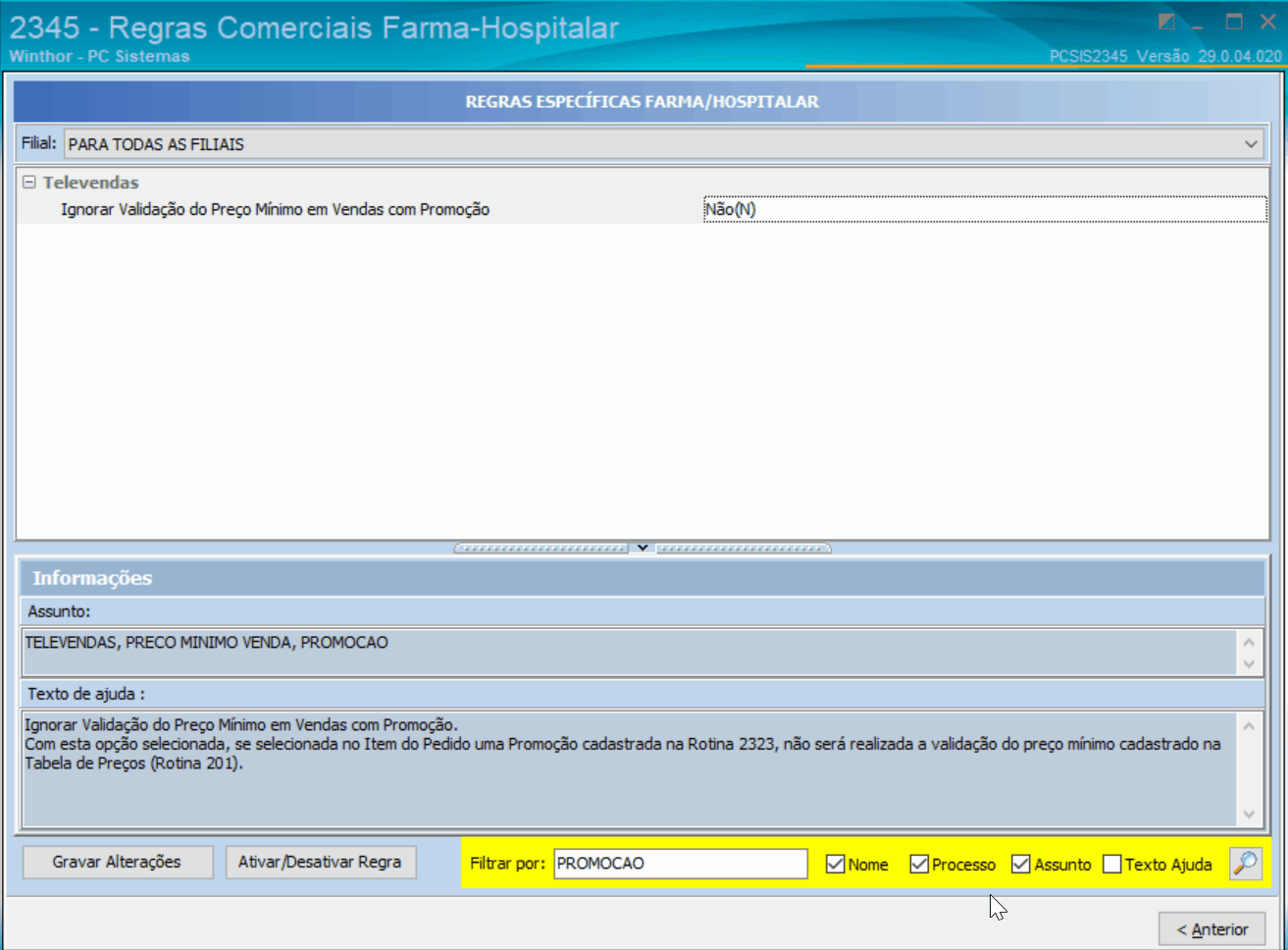The height and width of the screenshot is (950, 1288).
Task: Click the window theme toggle icon in title bar
Action: pos(1166,22)
